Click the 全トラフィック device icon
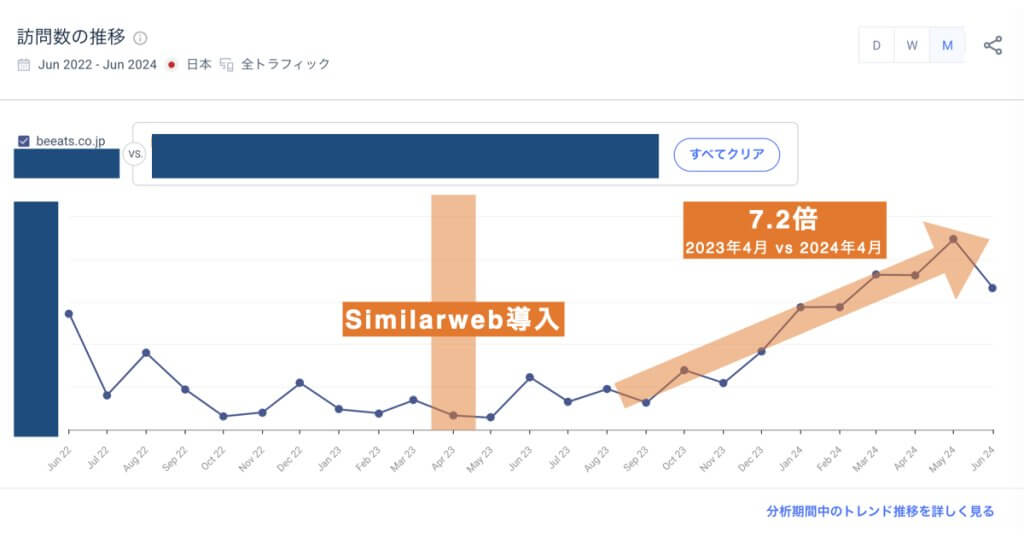1024x538 pixels. (226, 64)
